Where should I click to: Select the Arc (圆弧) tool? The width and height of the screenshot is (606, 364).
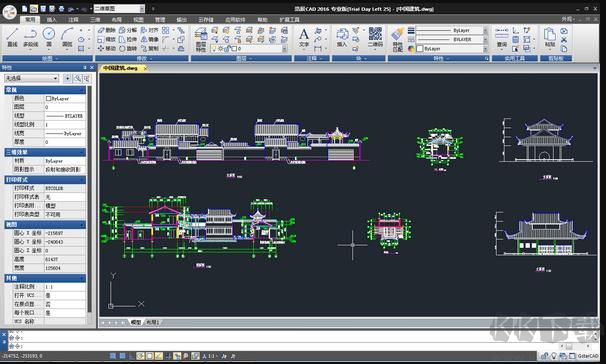click(67, 37)
